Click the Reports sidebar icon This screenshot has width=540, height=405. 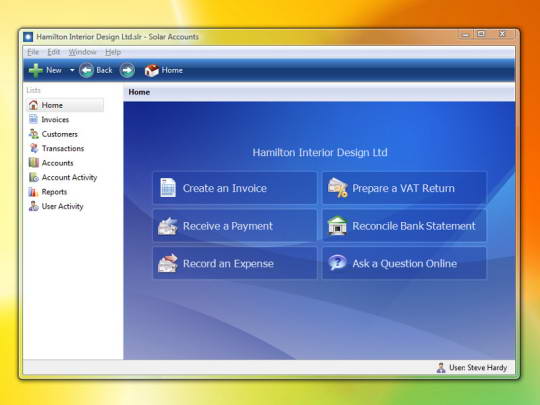[33, 191]
